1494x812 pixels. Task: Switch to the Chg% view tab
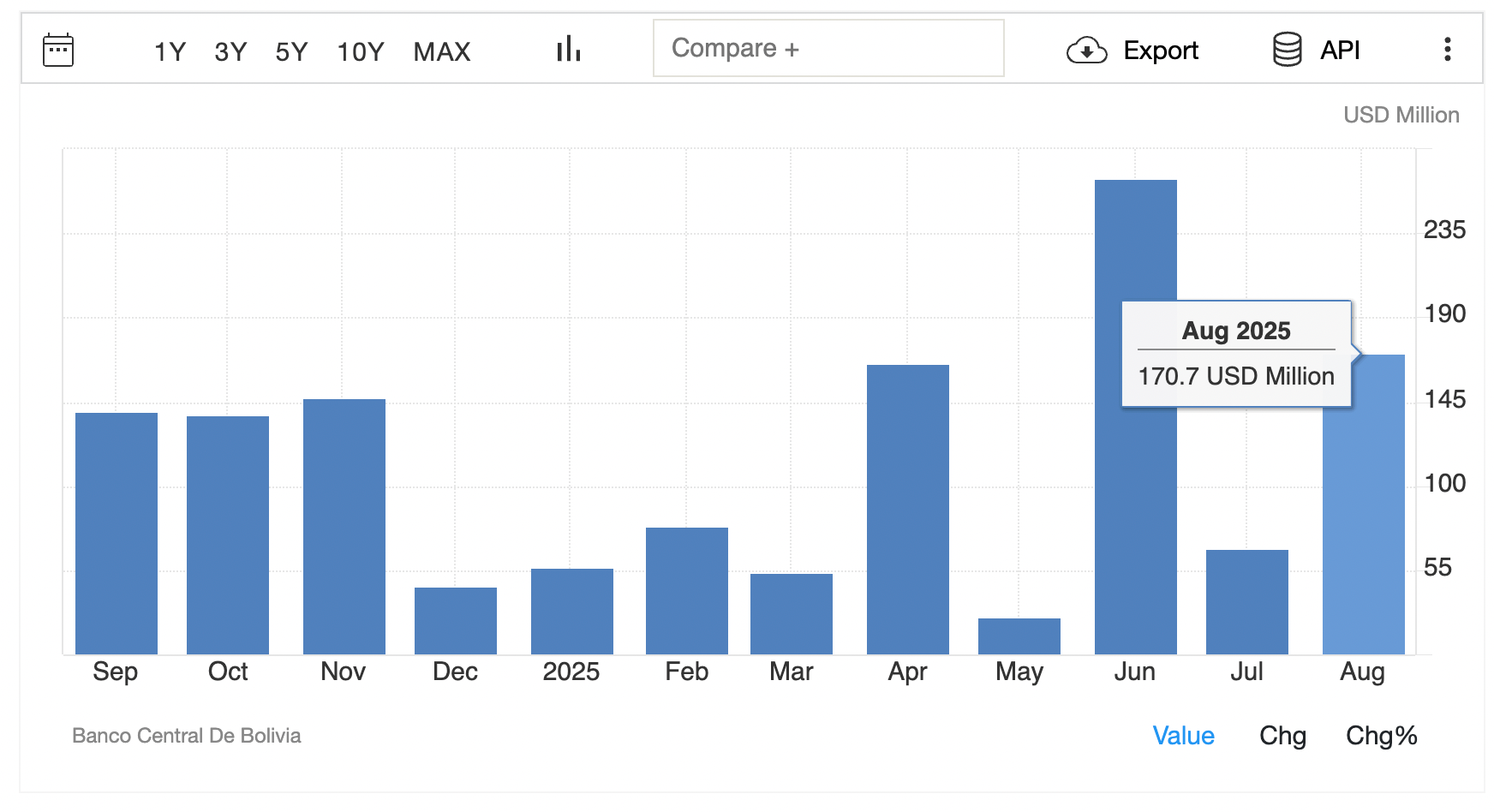tap(1381, 736)
